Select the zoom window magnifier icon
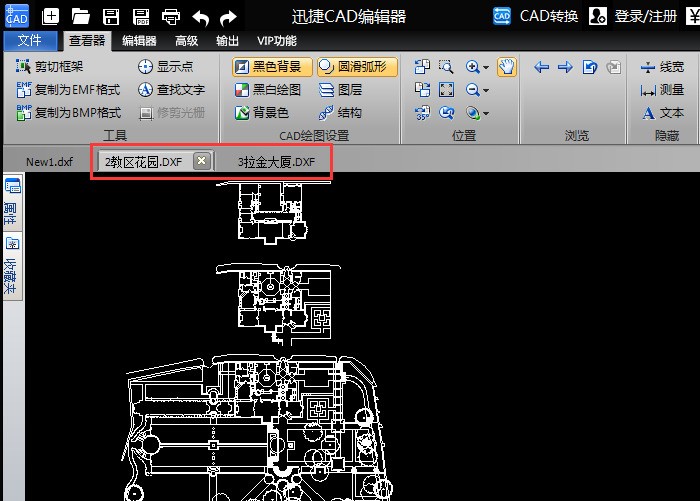 pyautogui.click(x=446, y=67)
